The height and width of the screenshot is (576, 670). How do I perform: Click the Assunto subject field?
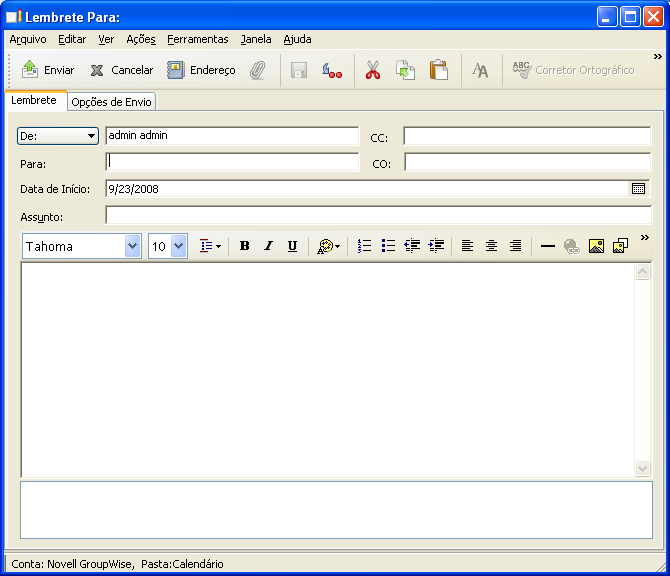[378, 215]
